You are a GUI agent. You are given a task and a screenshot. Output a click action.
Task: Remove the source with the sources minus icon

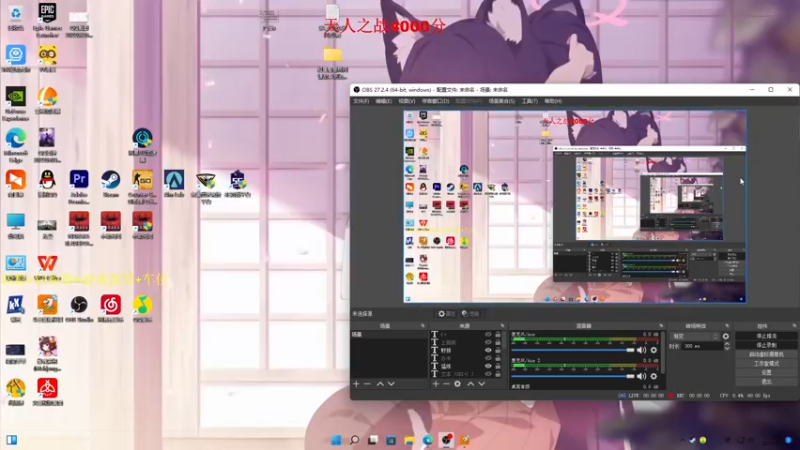click(x=446, y=384)
